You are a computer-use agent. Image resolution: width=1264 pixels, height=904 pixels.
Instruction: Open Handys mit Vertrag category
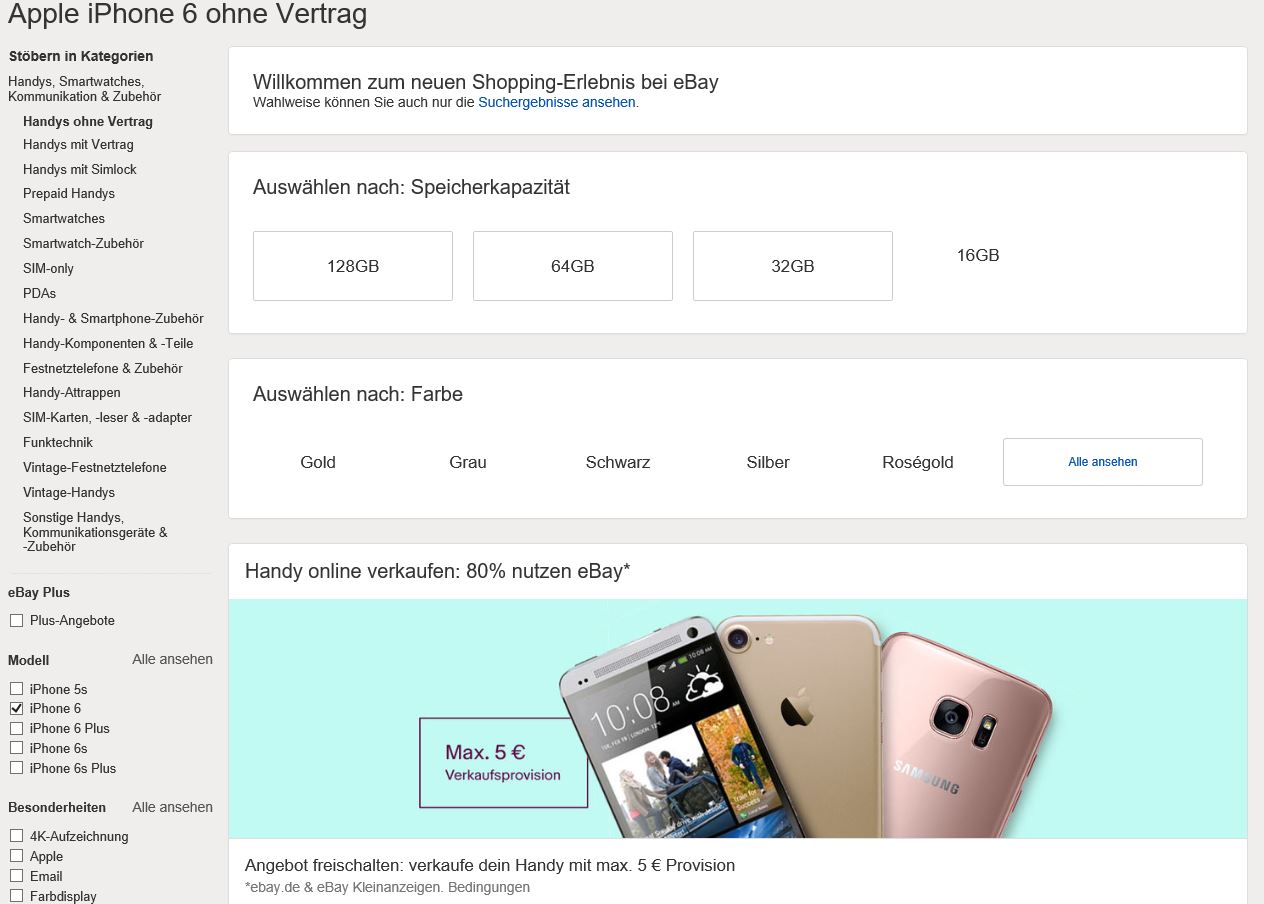tap(78, 145)
